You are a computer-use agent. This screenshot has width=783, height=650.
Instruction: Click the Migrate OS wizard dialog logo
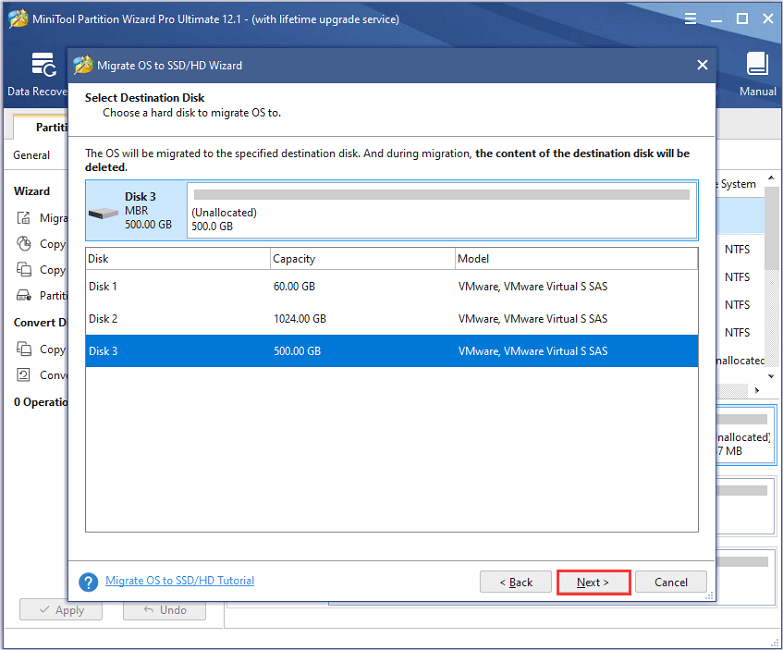pos(83,65)
